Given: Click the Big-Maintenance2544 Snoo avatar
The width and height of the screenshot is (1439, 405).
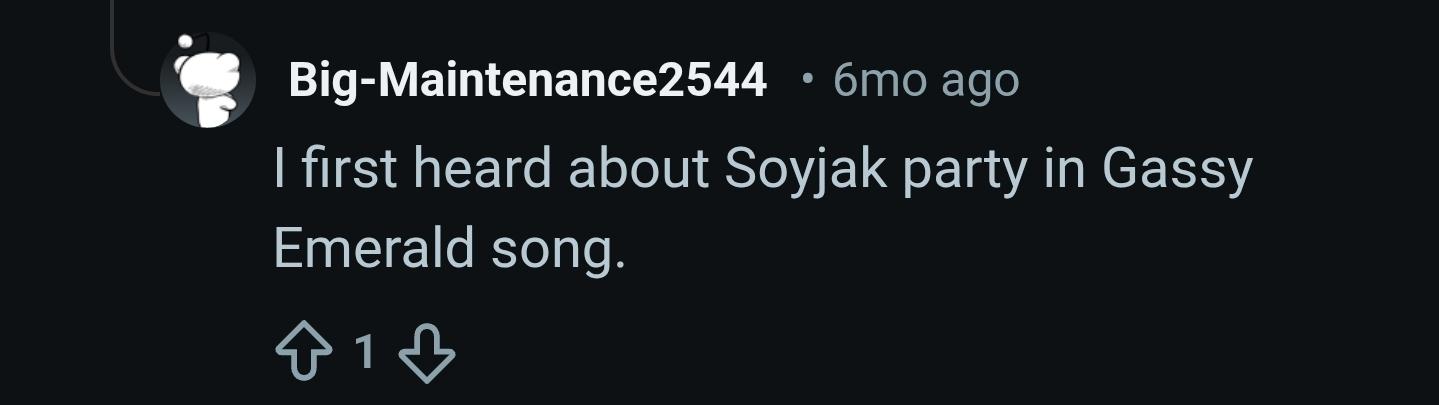Looking at the screenshot, I should coord(208,80).
